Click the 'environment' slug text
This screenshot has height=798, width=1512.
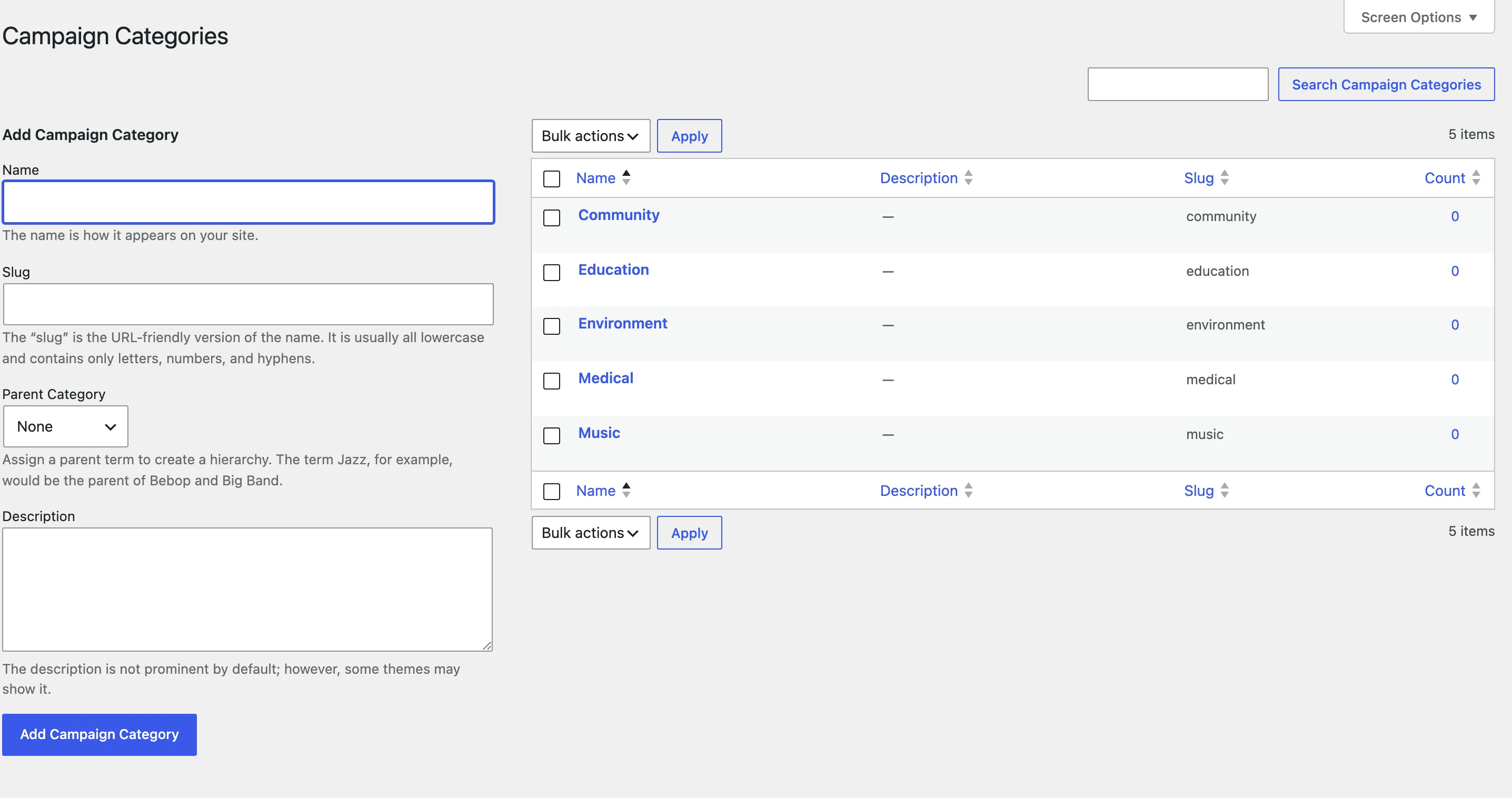point(1226,324)
